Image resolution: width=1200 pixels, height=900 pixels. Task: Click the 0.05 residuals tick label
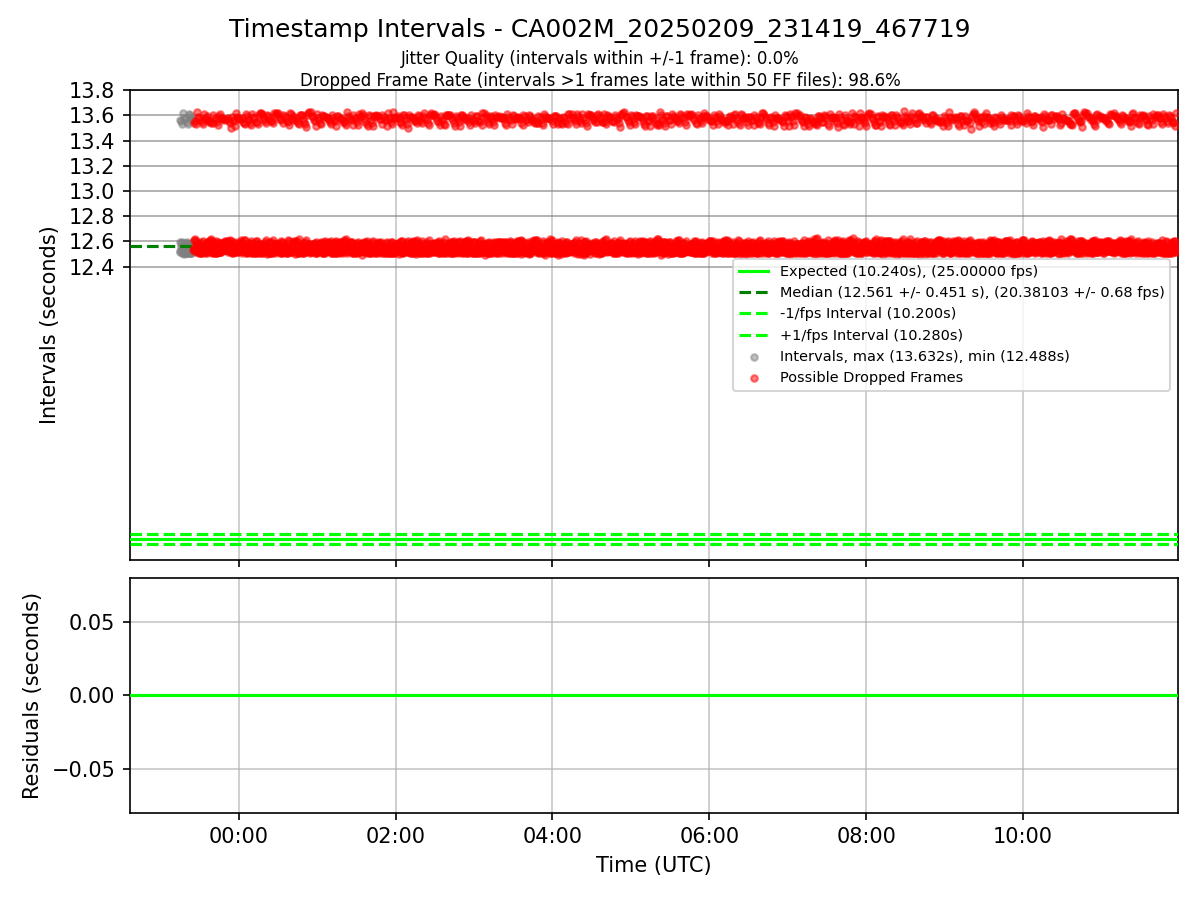click(x=96, y=622)
